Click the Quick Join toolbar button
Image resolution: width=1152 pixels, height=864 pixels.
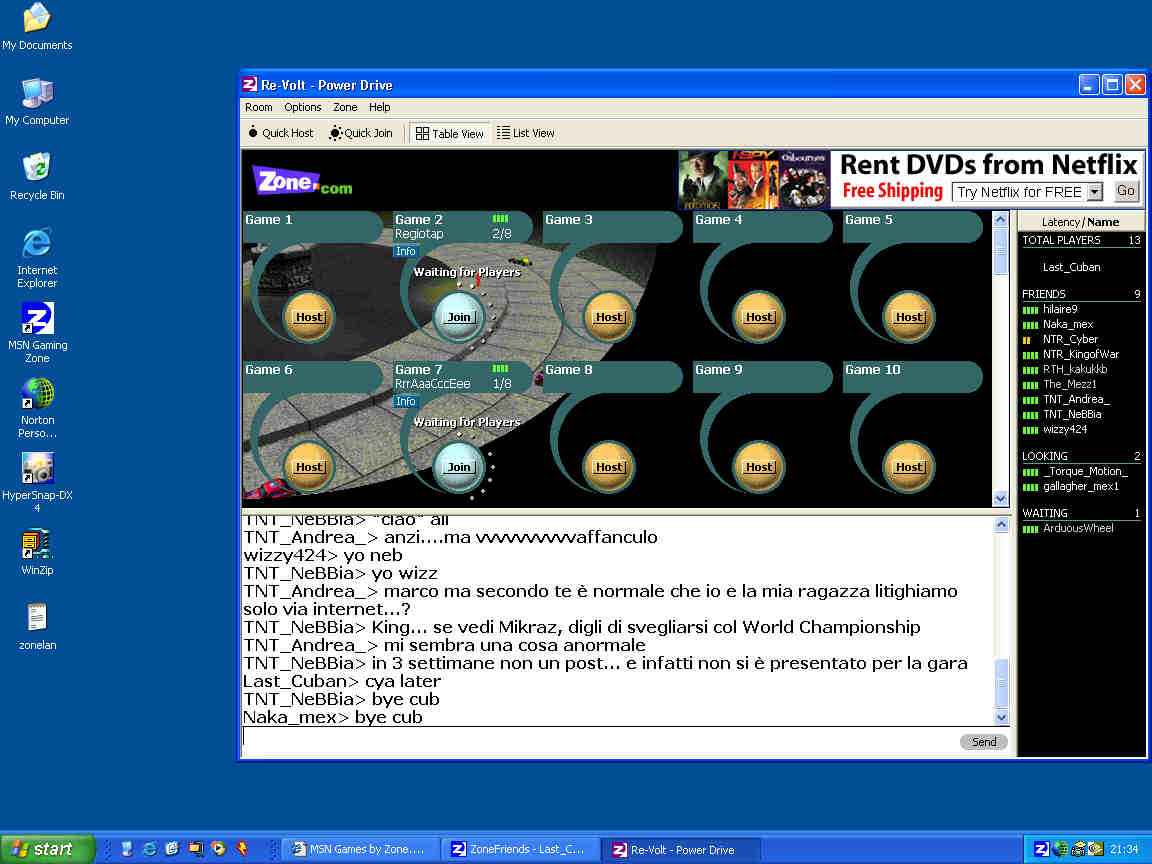coord(361,133)
